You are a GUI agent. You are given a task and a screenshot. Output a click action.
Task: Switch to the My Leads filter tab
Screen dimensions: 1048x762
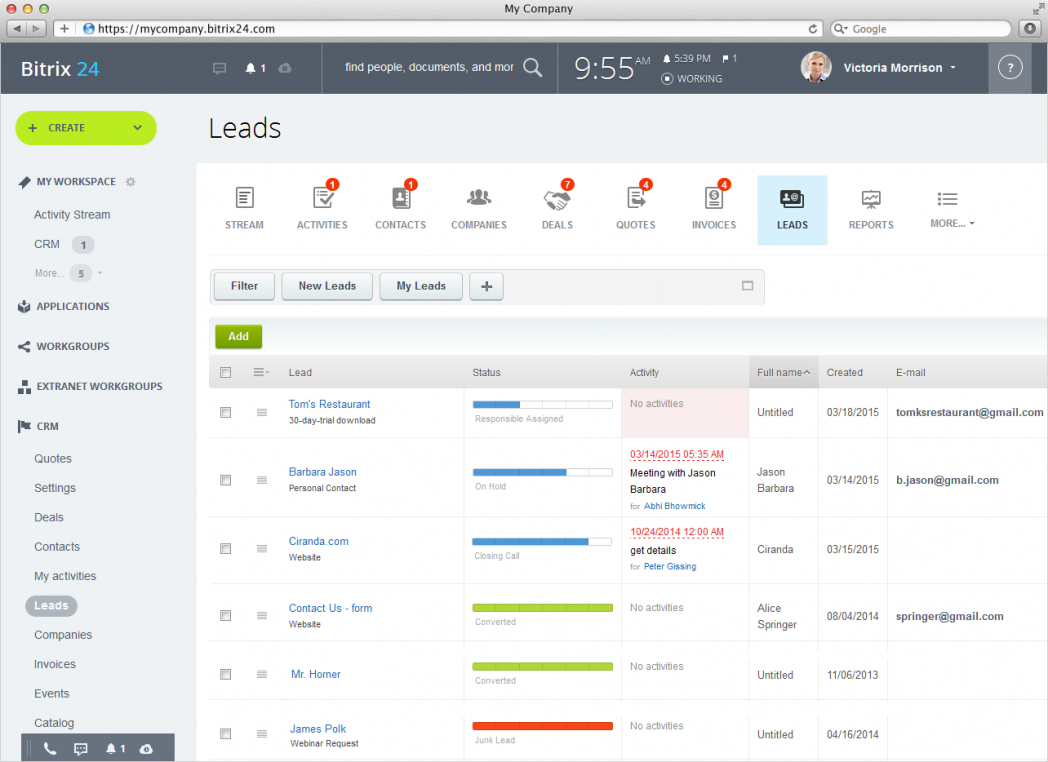click(x=421, y=286)
